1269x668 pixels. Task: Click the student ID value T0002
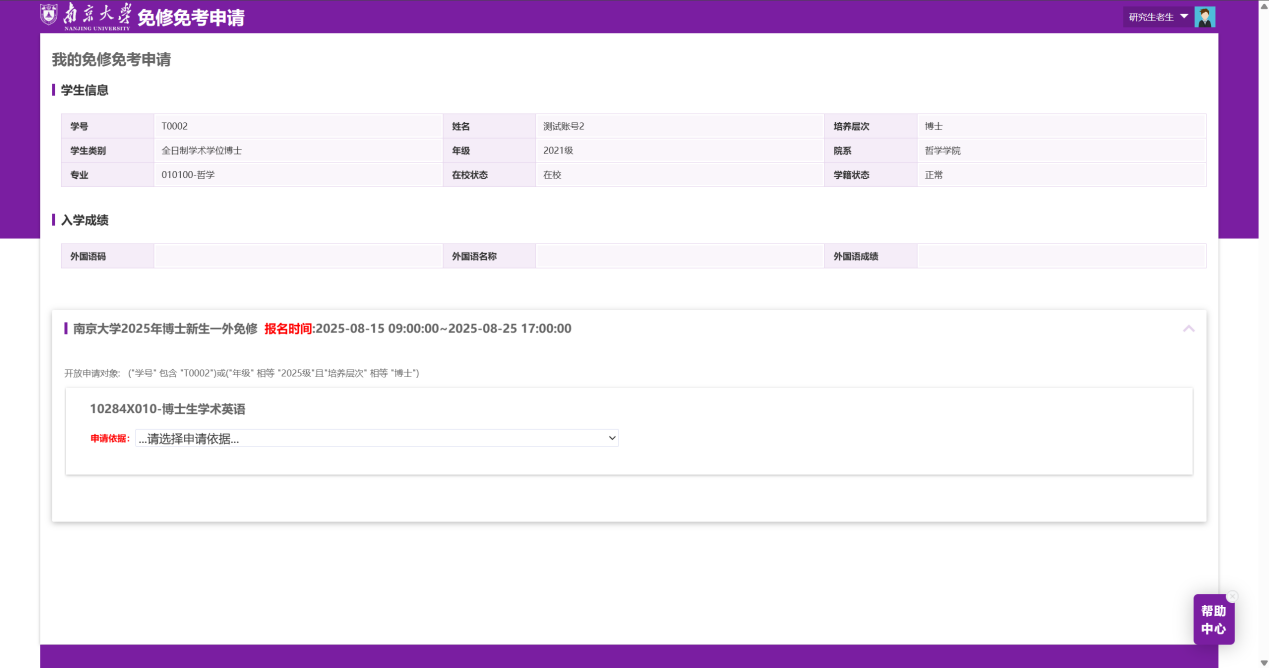coord(174,126)
